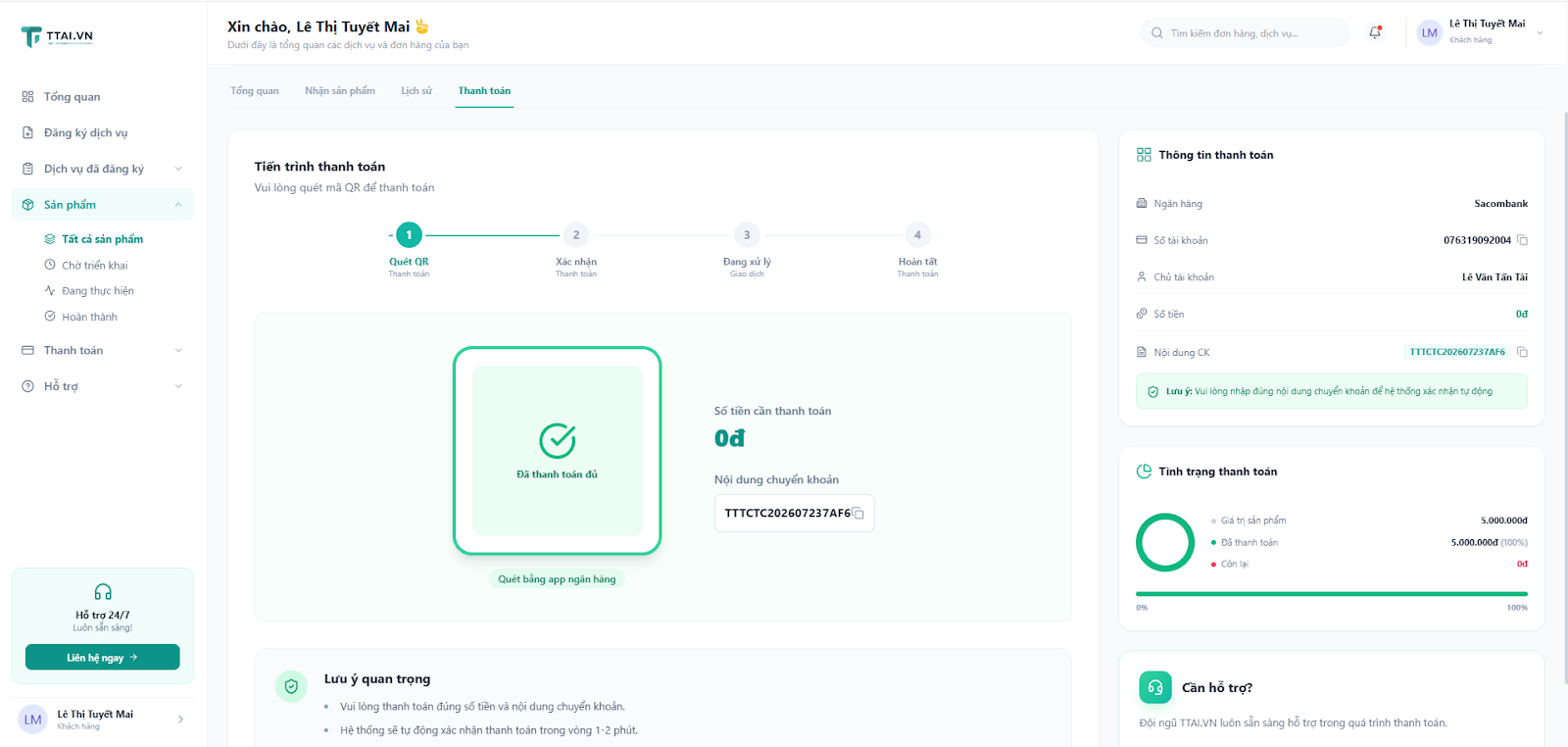Expand Dịch vụ đã đăng ký menu
Viewport: 1568px width, 747px height.
click(103, 169)
